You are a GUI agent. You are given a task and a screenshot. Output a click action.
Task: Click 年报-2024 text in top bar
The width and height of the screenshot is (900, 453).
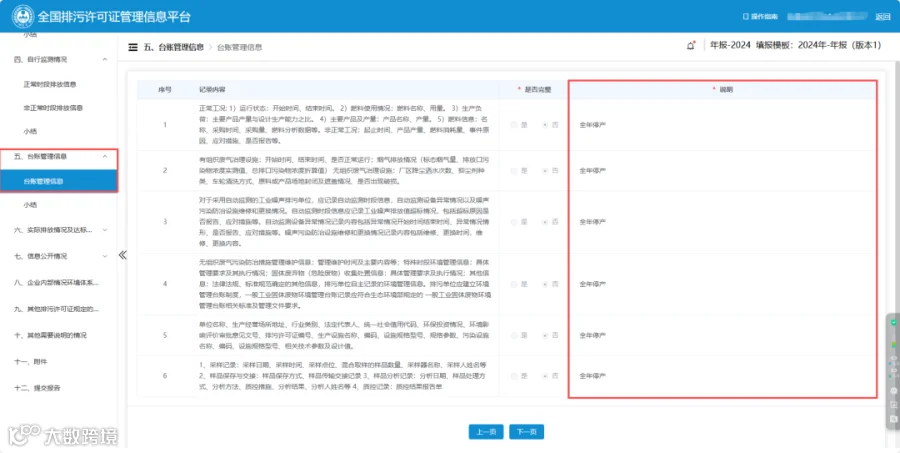point(730,45)
